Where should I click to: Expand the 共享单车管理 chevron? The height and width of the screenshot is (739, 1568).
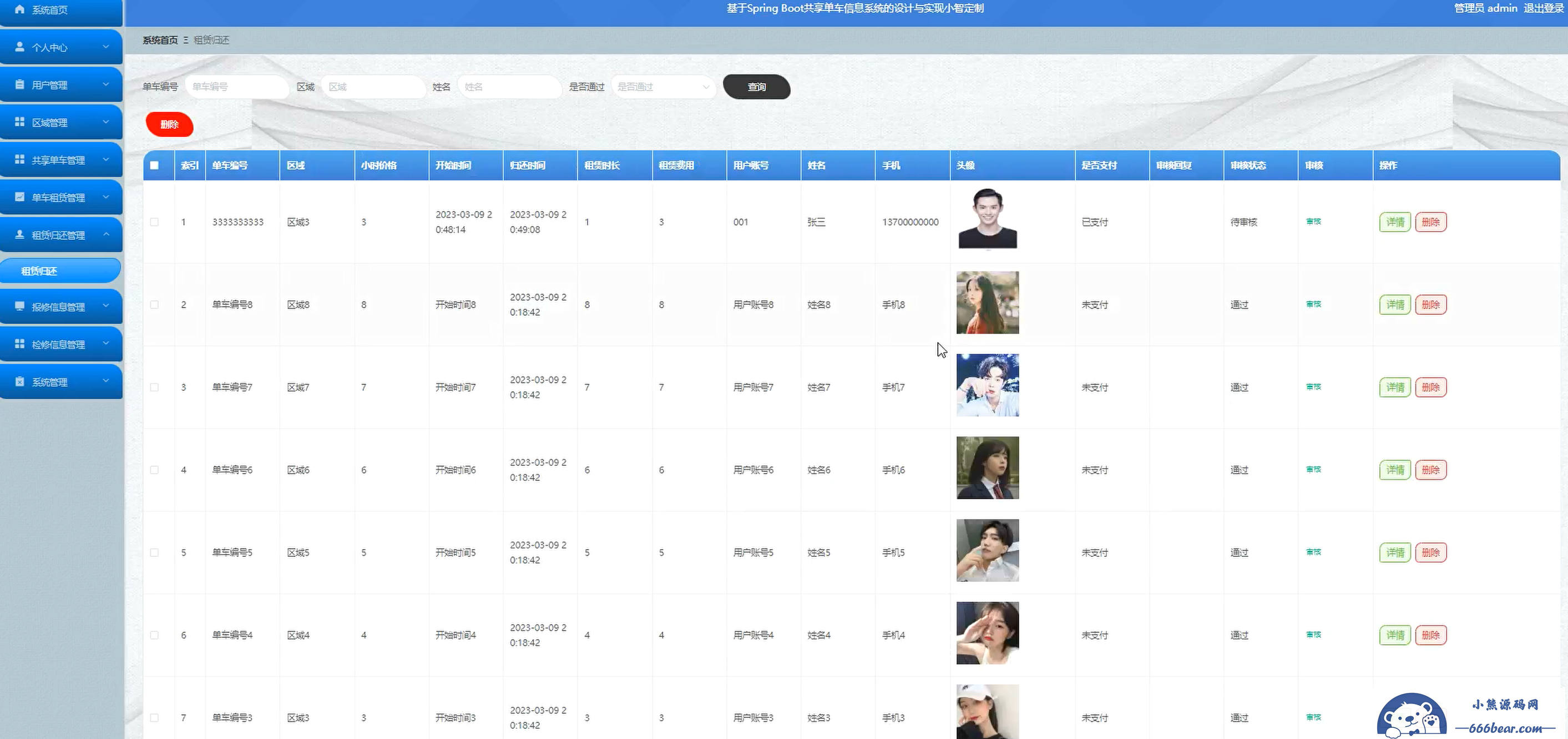coord(106,159)
